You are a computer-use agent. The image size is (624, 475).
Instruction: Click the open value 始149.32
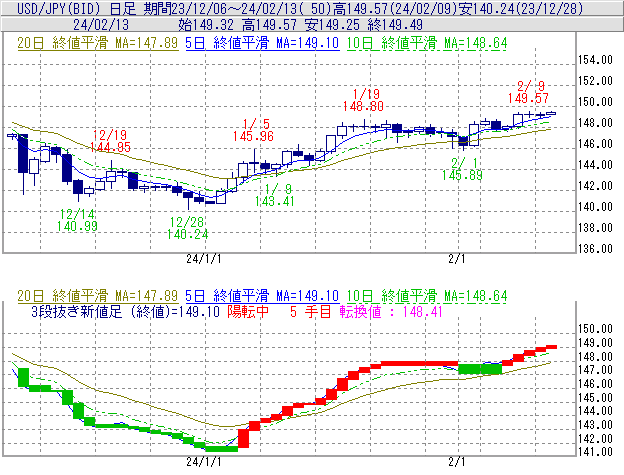(206, 25)
